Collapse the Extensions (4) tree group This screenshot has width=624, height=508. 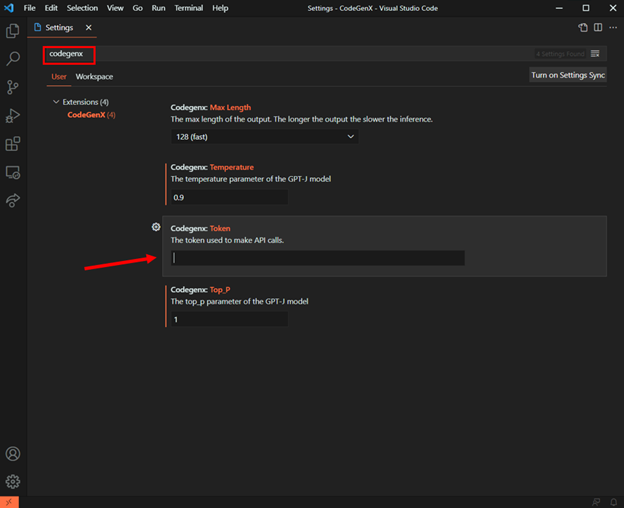56,102
